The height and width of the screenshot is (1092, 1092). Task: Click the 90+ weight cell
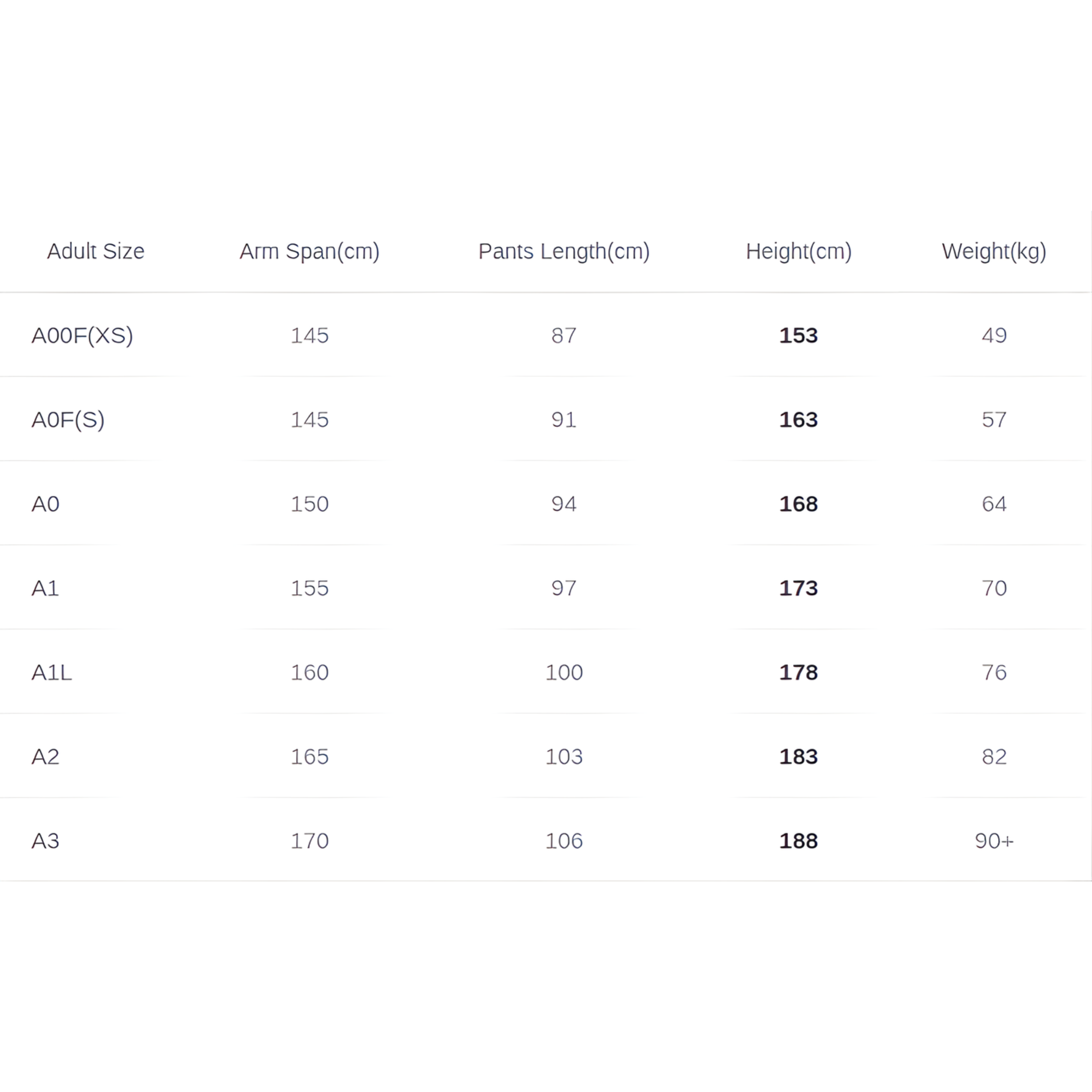[x=994, y=840]
